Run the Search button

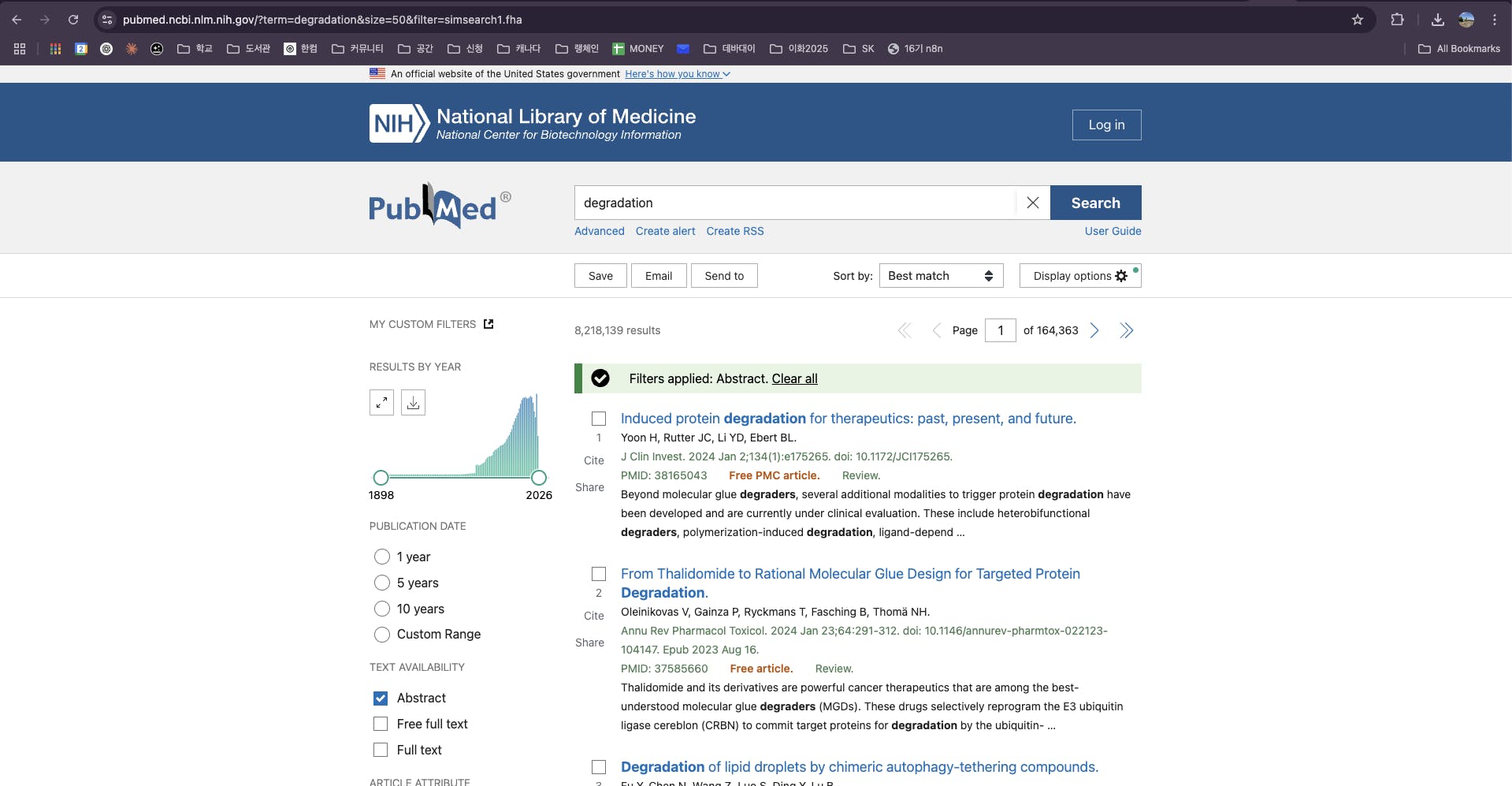click(x=1095, y=203)
